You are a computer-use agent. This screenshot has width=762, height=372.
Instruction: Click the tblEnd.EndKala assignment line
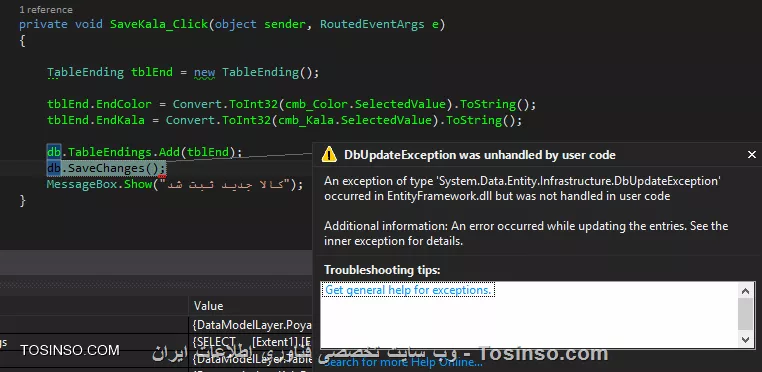(284, 120)
